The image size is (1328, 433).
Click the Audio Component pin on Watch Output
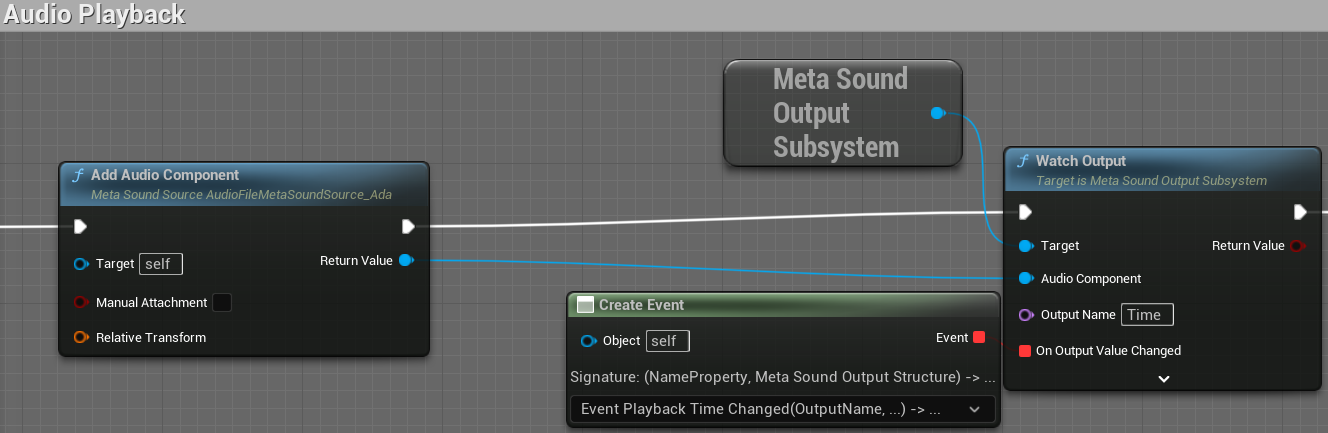tap(1025, 279)
